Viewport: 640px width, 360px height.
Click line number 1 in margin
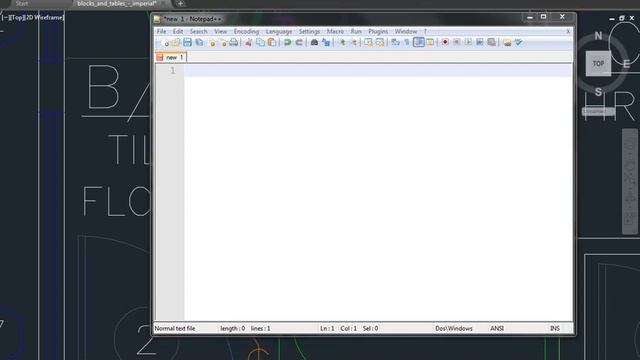[173, 71]
